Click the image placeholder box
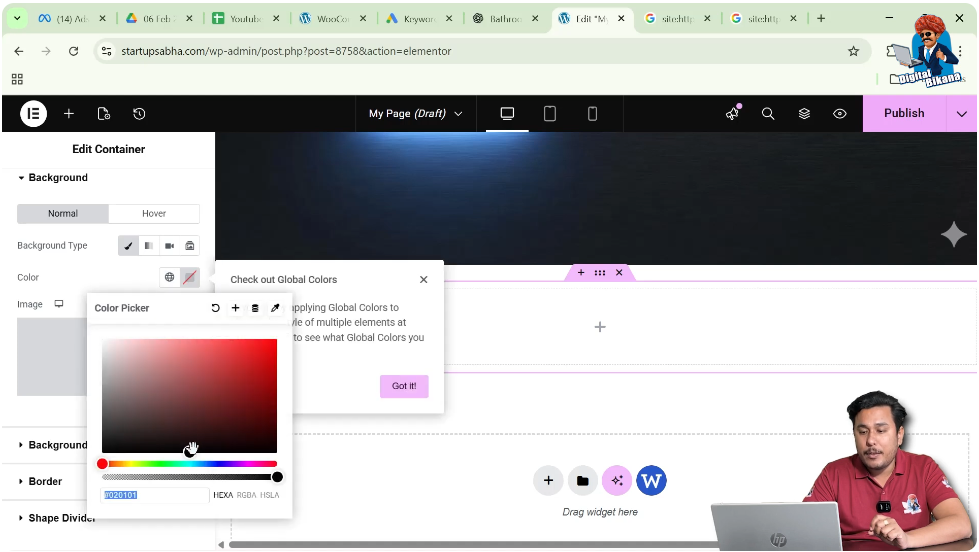Image resolution: width=979 pixels, height=552 pixels. click(x=52, y=357)
